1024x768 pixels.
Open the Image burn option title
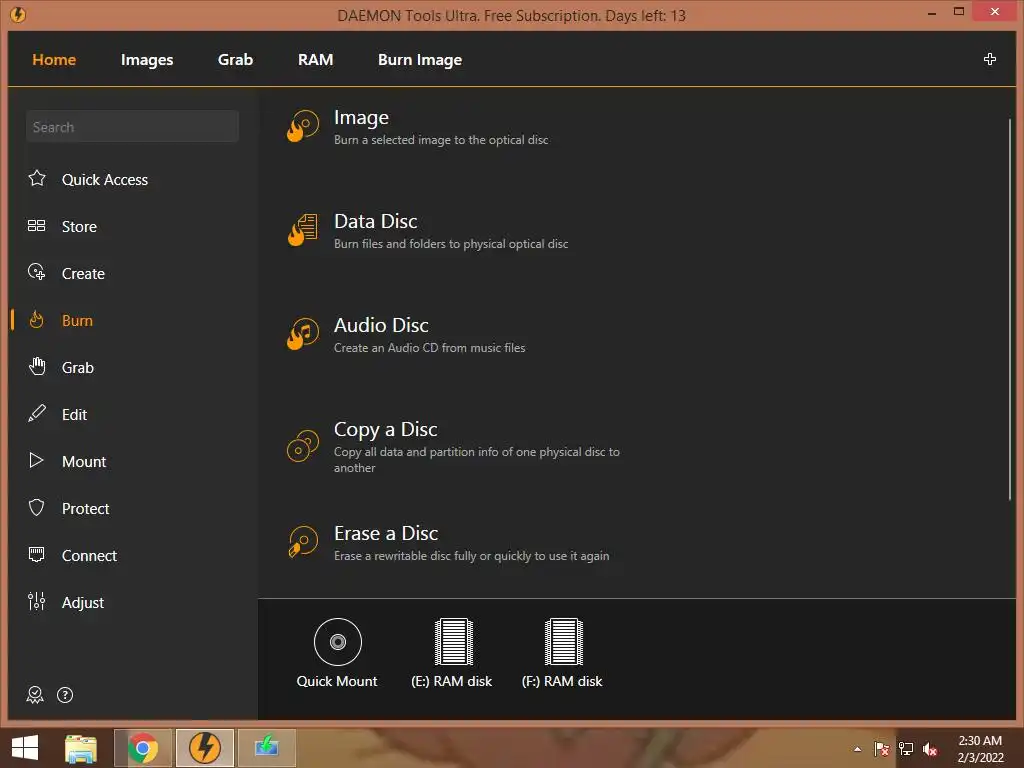click(361, 118)
